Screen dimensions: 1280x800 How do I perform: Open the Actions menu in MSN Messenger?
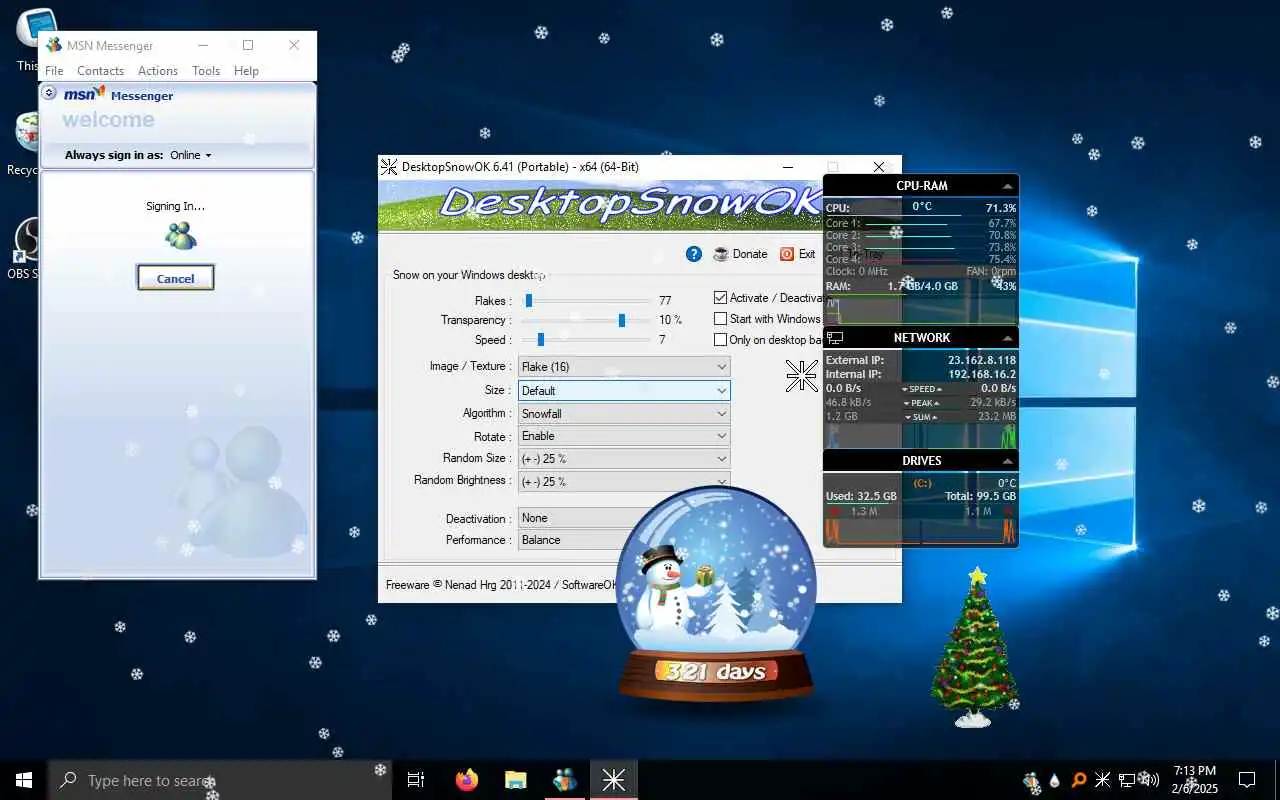[158, 71]
